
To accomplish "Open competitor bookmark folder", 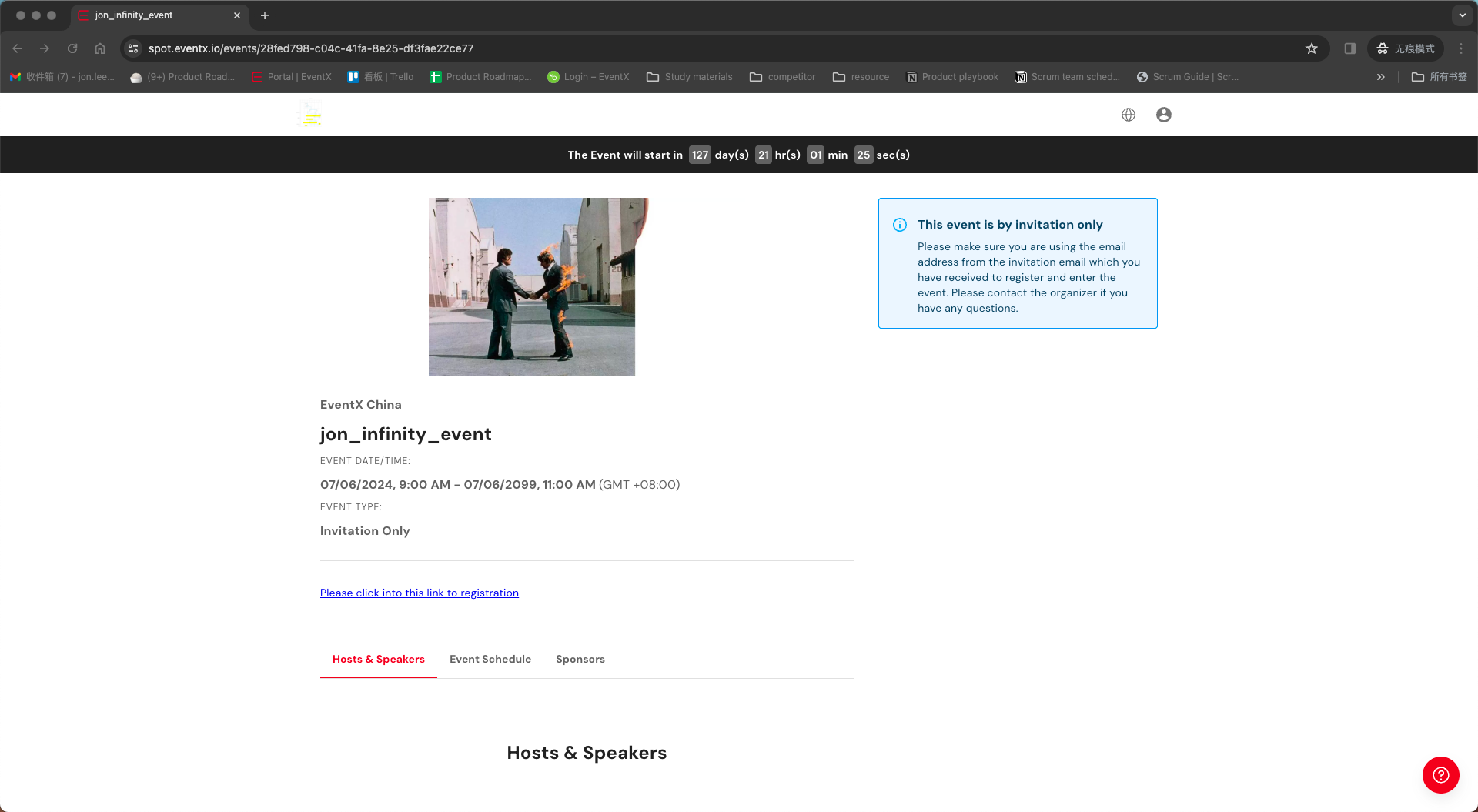I will 783,77.
